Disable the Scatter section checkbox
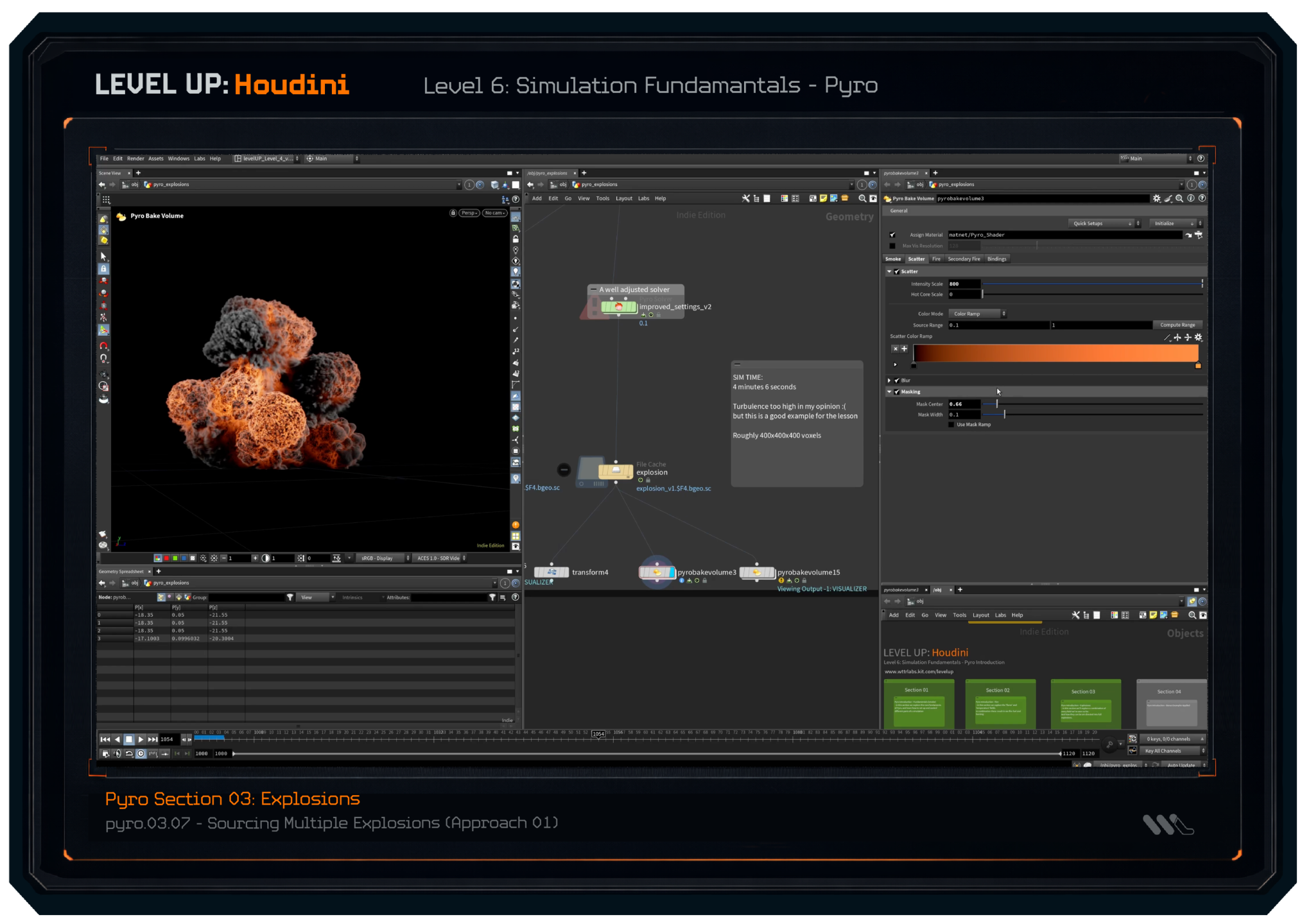The image size is (1302, 924). click(897, 271)
